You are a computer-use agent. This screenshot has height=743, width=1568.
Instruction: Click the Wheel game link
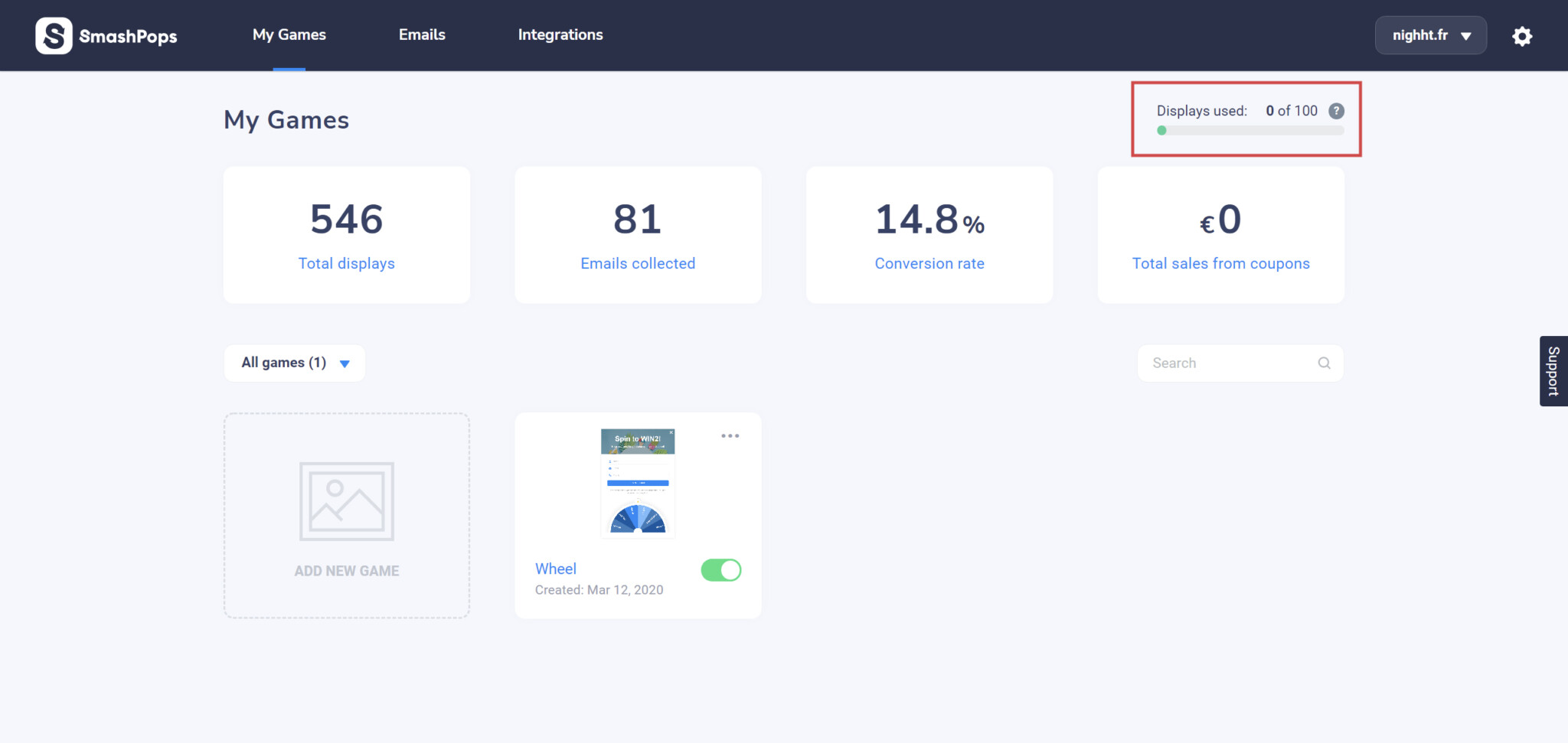[556, 569]
